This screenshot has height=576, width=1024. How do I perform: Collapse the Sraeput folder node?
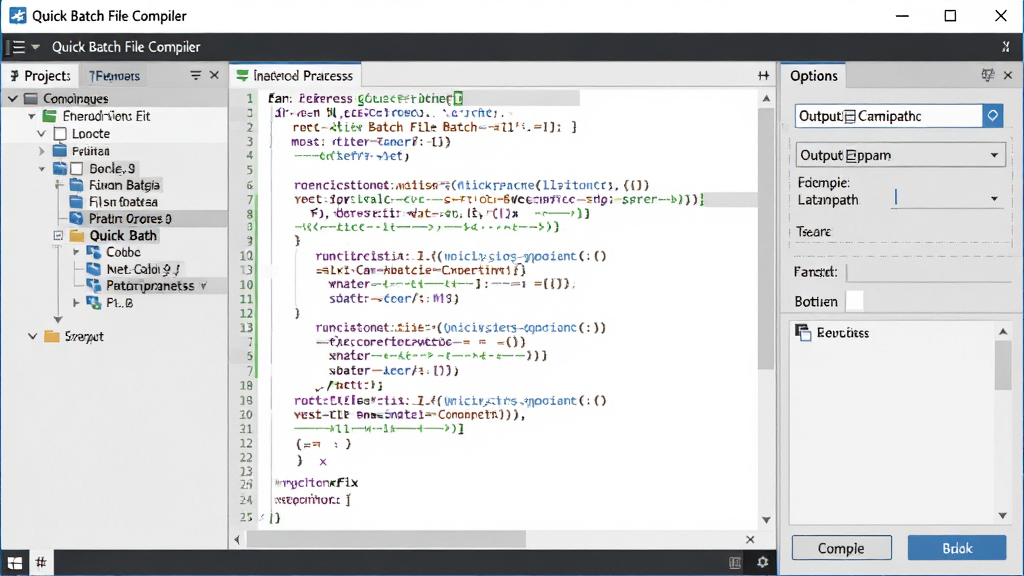point(32,336)
